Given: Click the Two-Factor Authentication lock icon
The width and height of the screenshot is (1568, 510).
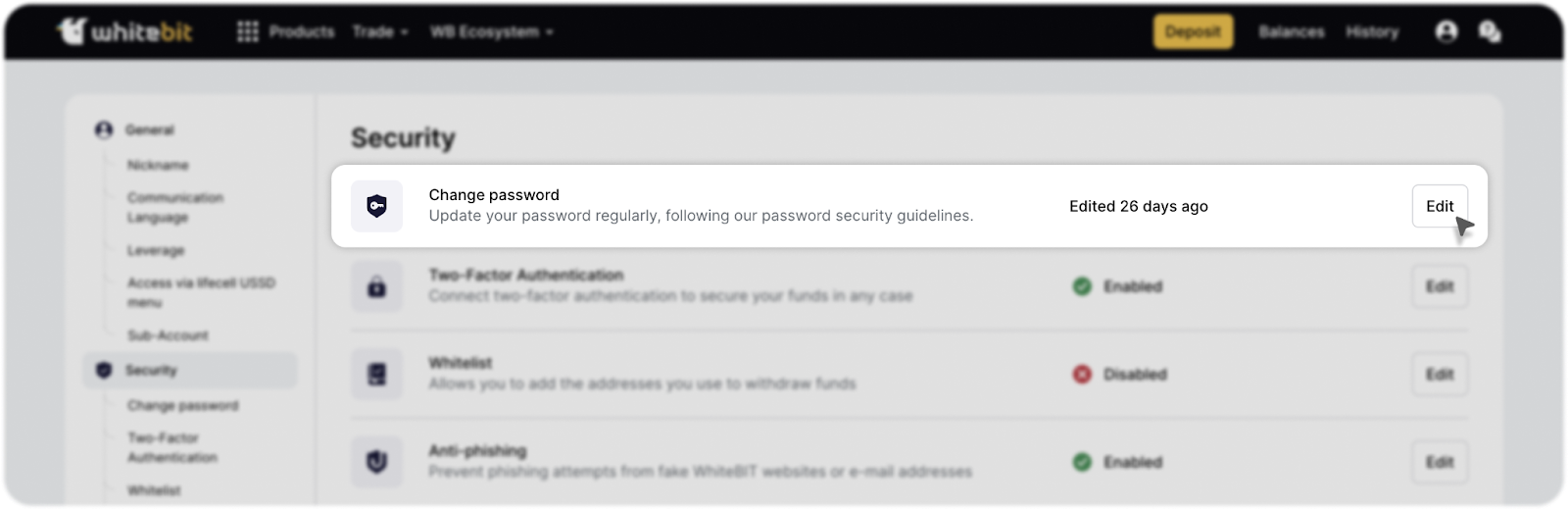Looking at the screenshot, I should tap(377, 286).
